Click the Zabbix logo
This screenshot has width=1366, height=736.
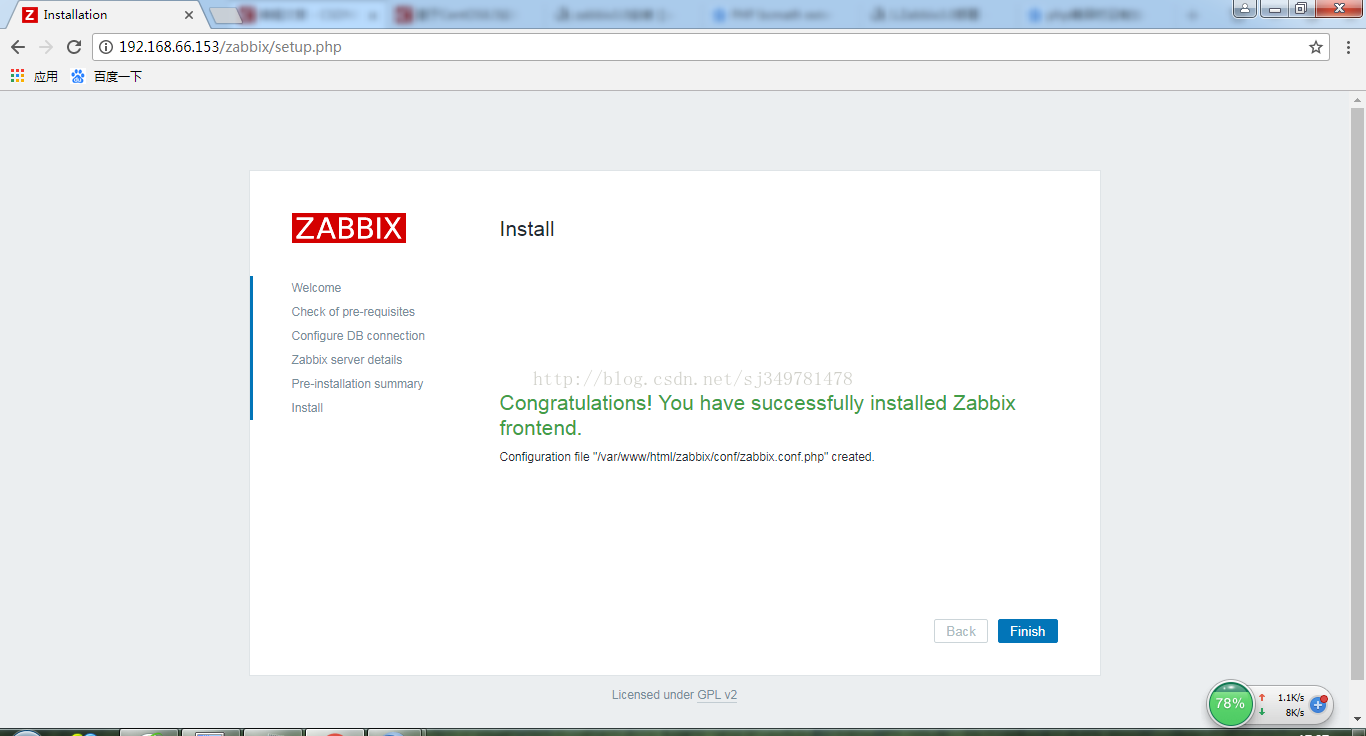(349, 228)
